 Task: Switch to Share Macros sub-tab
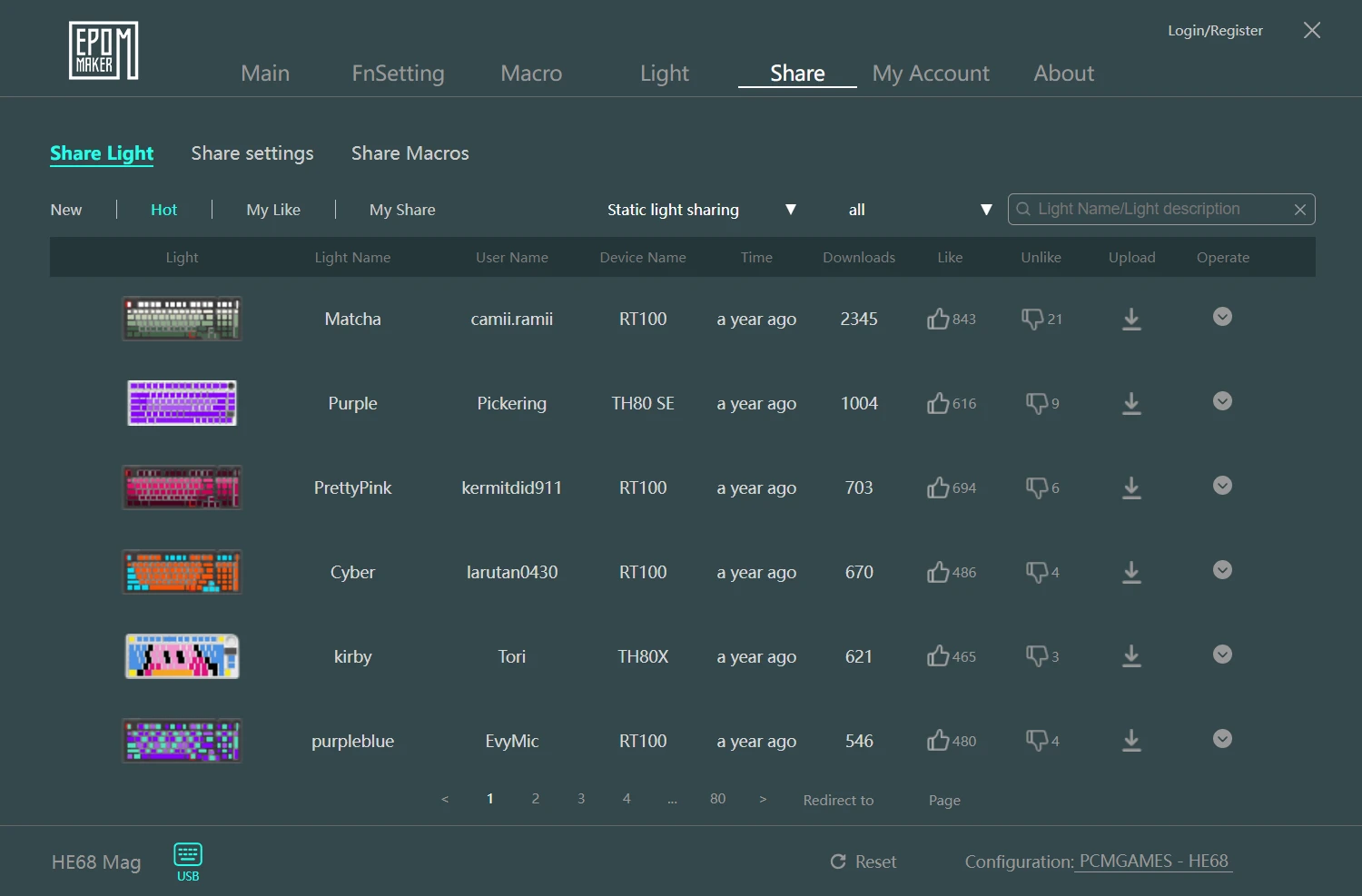[410, 153]
